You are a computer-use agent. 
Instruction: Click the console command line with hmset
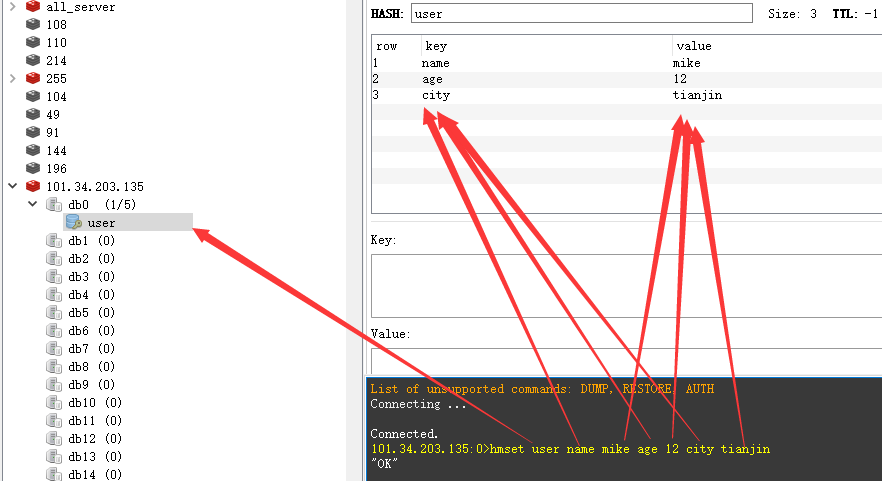click(570, 449)
